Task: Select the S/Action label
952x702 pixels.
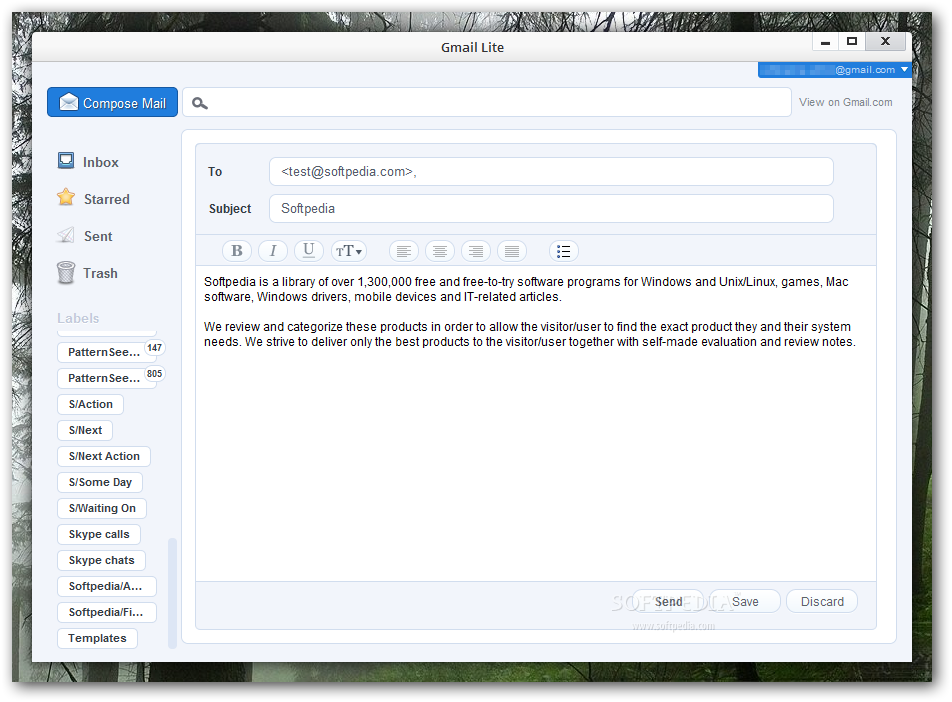Action: pyautogui.click(x=90, y=404)
